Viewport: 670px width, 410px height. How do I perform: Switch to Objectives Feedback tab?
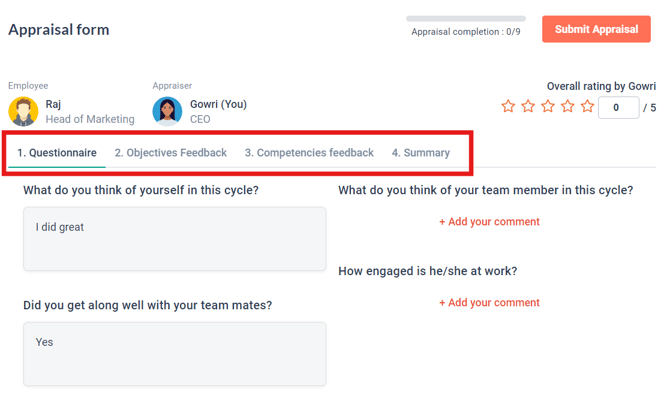(170, 153)
